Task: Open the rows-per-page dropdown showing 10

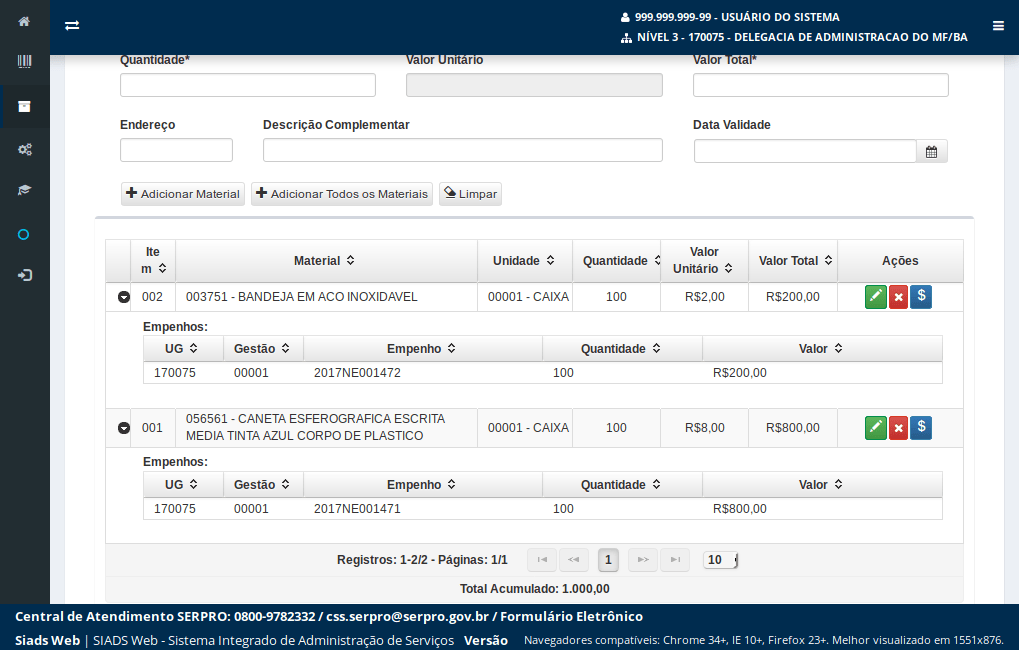Action: pos(721,560)
